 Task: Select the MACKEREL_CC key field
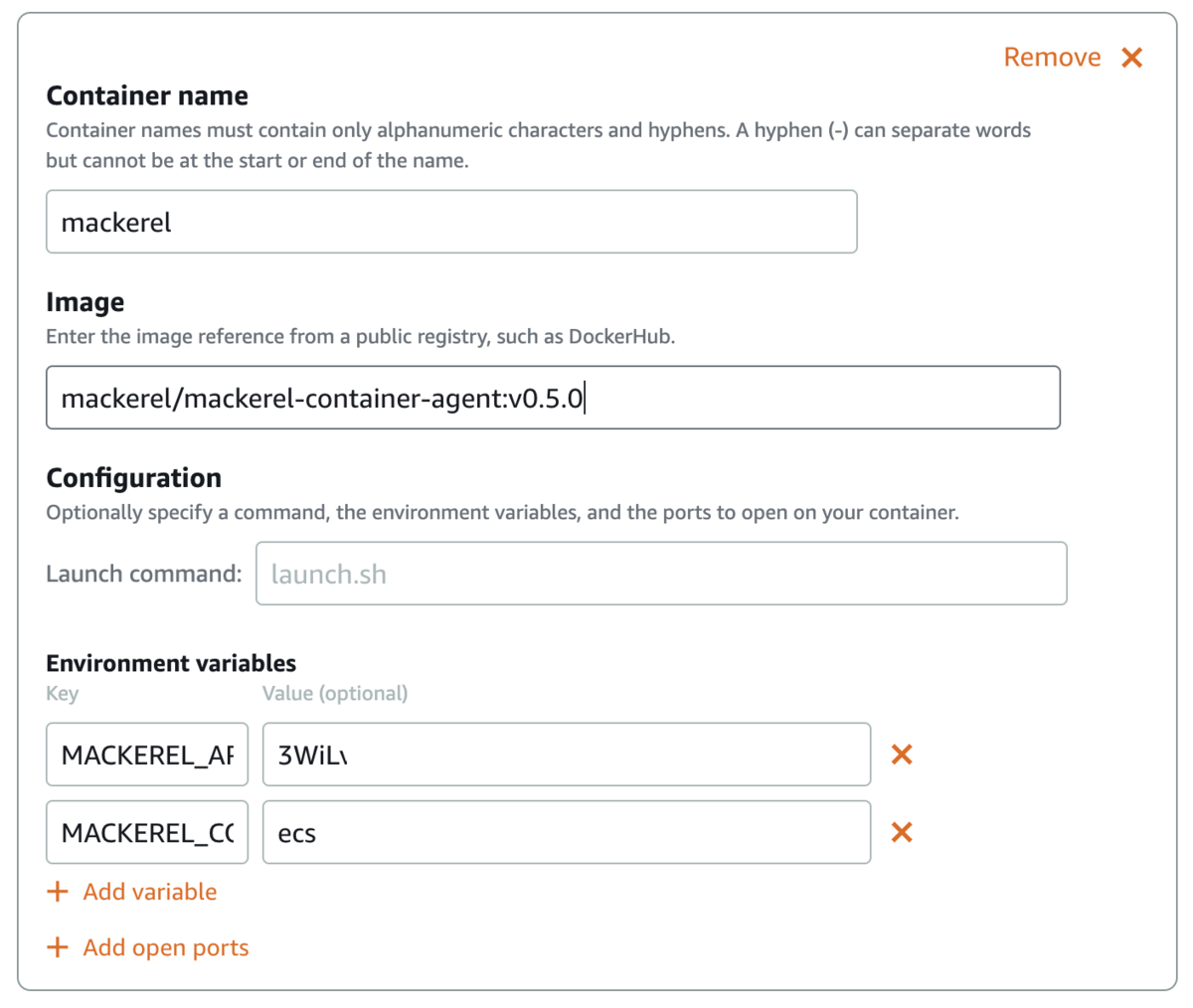pos(147,832)
